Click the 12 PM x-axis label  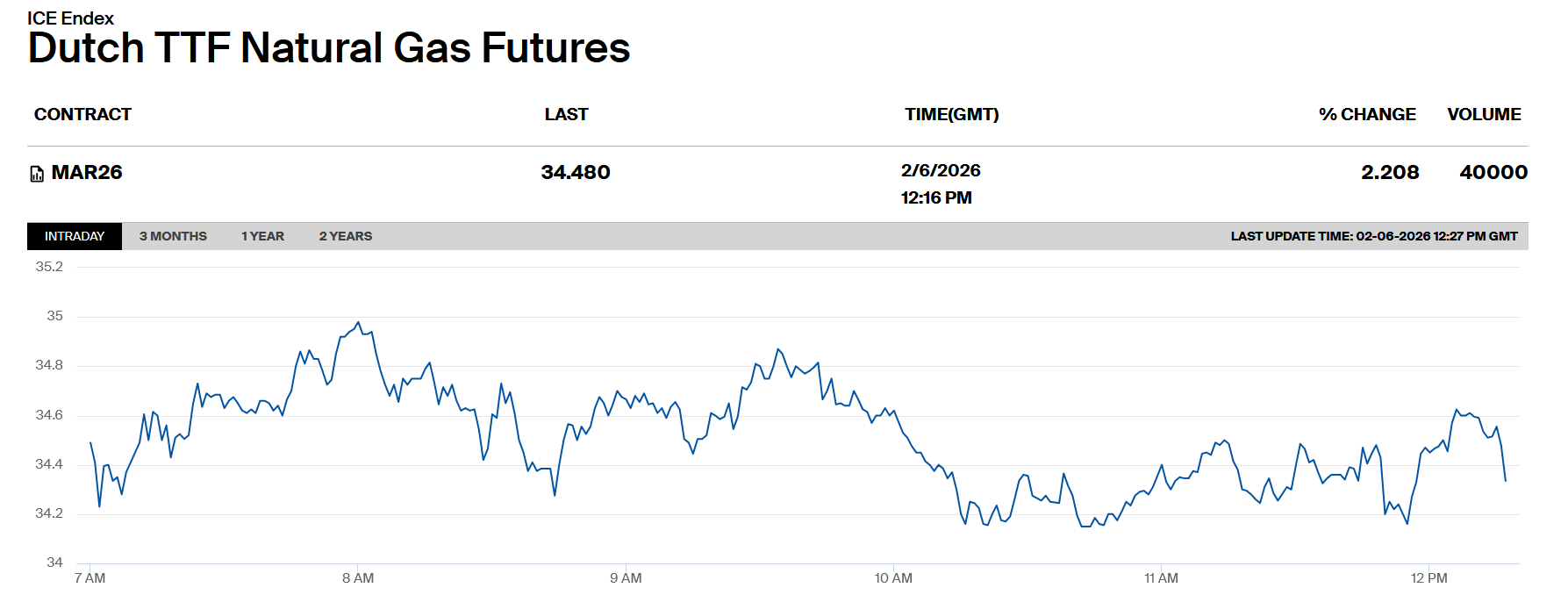tap(1428, 578)
